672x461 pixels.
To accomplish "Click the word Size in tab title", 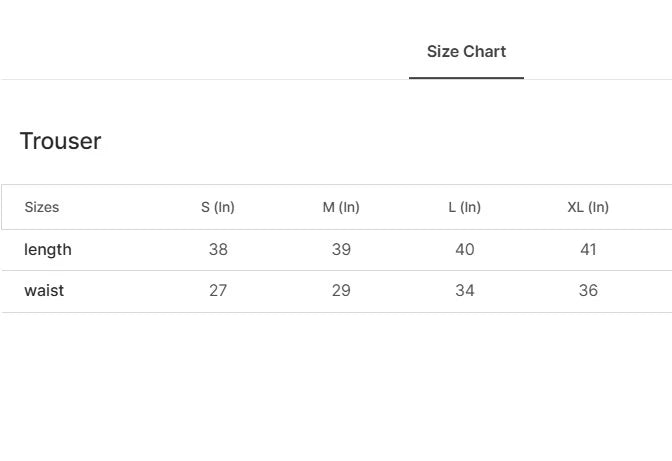I will point(443,52).
